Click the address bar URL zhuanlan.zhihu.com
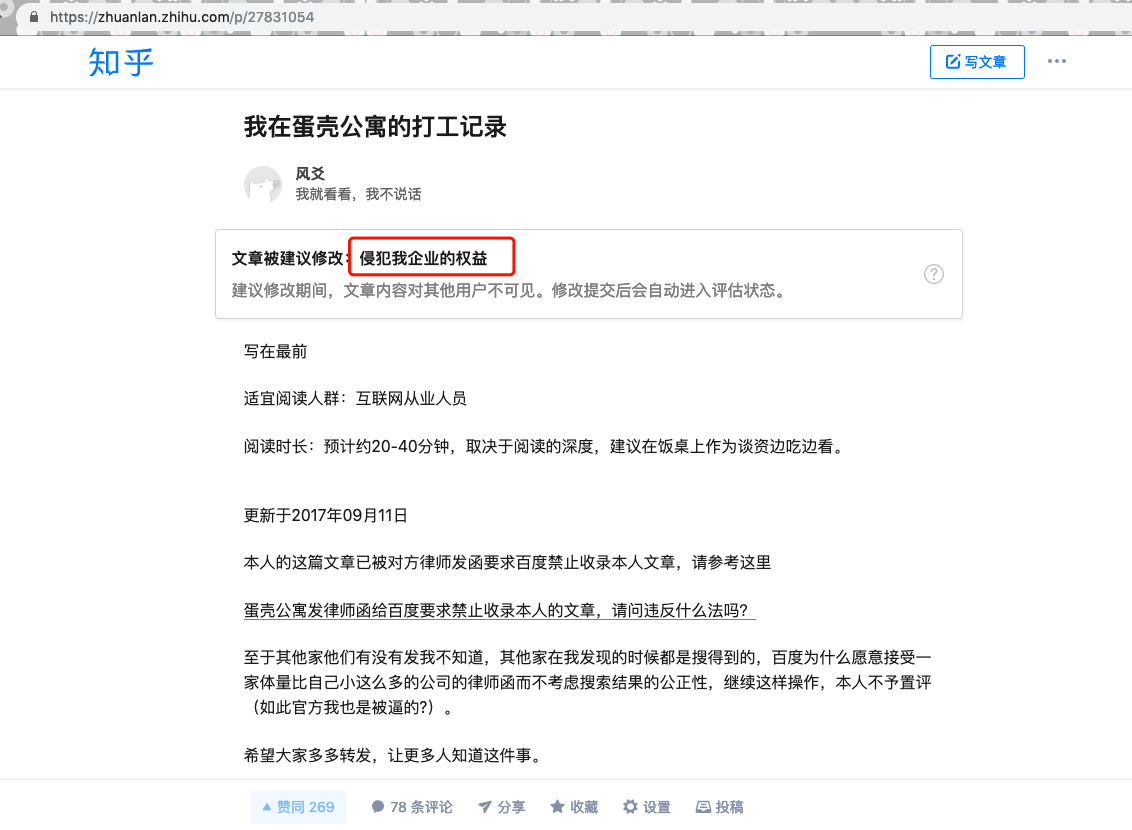 click(182, 17)
